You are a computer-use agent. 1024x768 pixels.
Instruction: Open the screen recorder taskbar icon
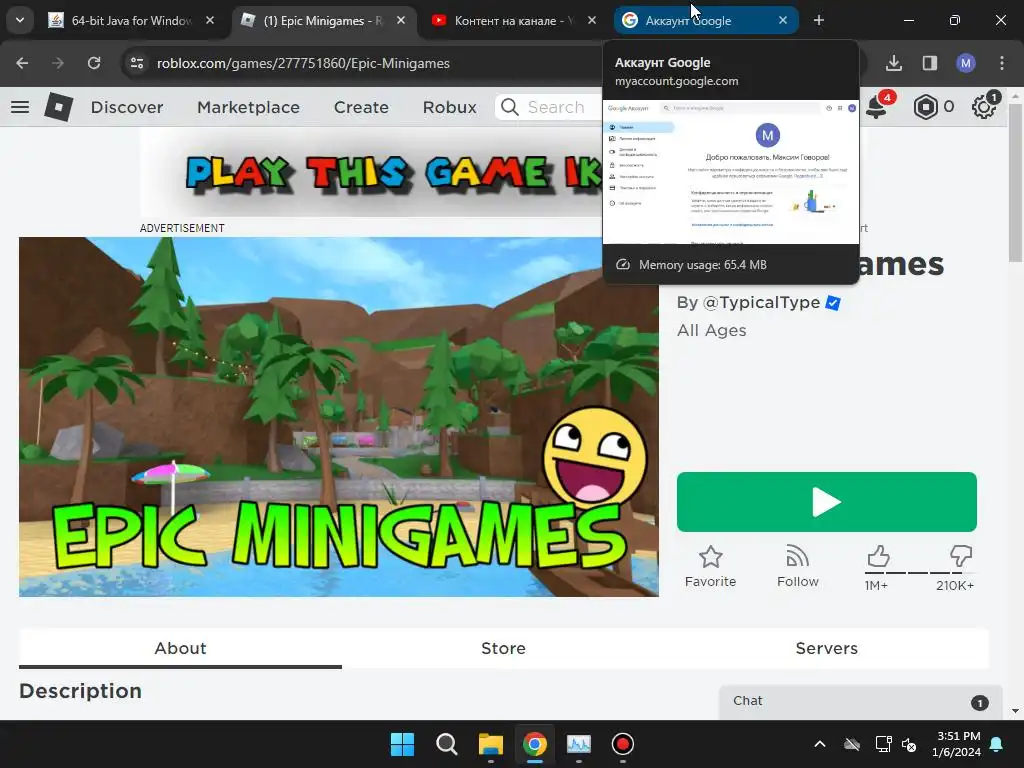click(622, 744)
